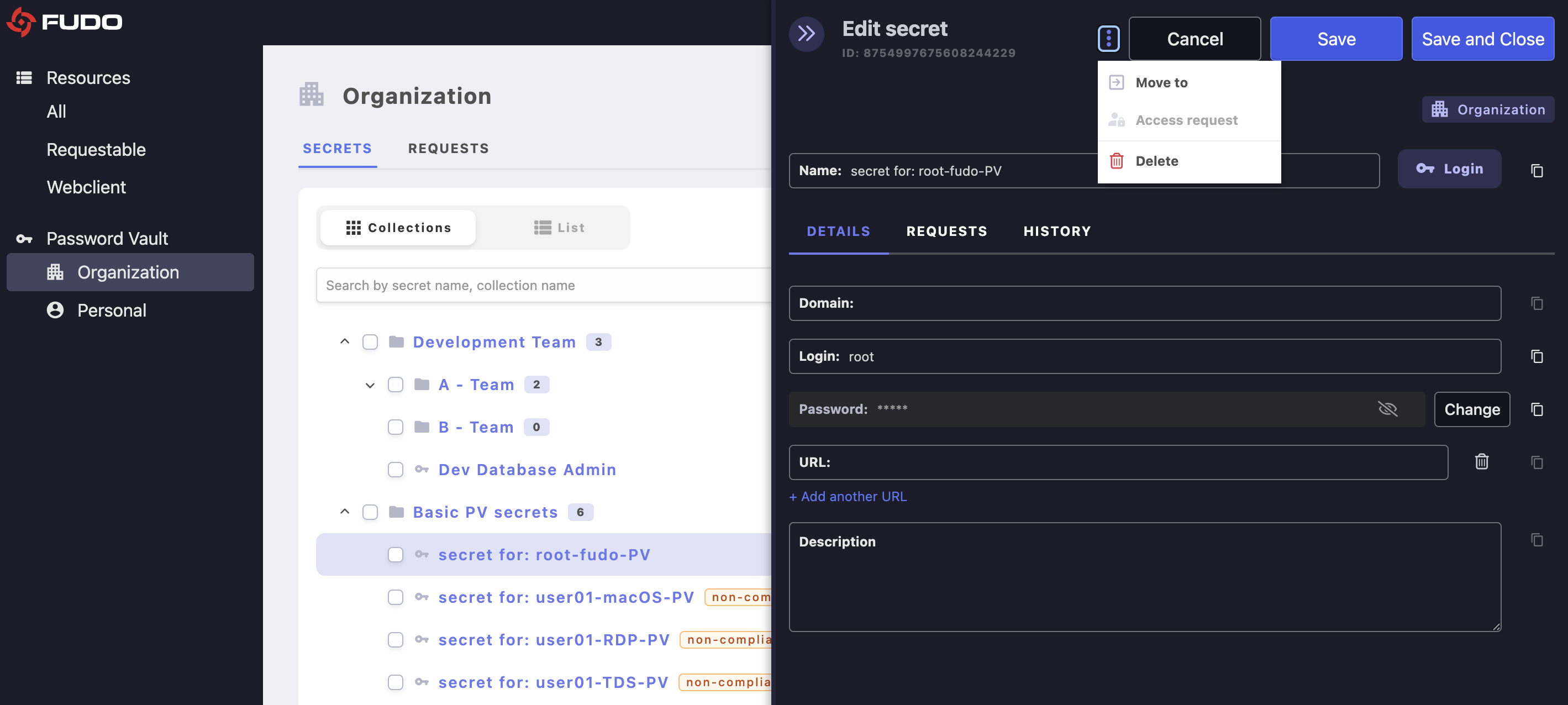Viewport: 1568px width, 705px height.
Task: Click the Personal account icon in sidebar
Action: click(55, 310)
